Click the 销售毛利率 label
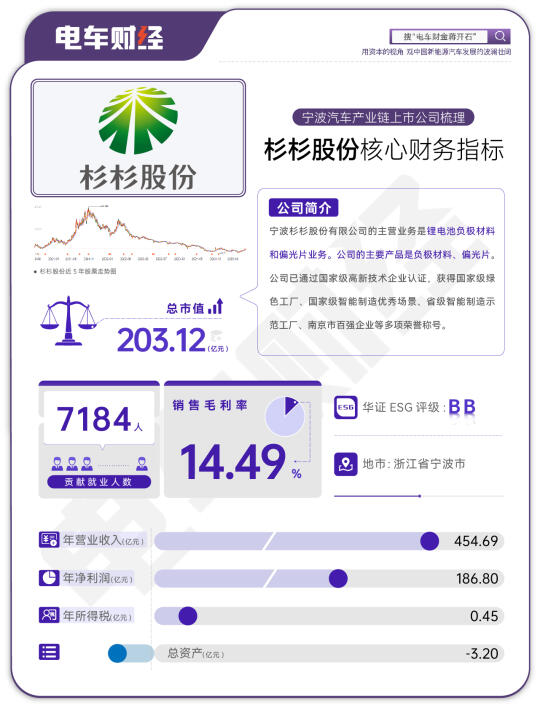Image resolution: width=540 pixels, height=708 pixels. pos(209,405)
